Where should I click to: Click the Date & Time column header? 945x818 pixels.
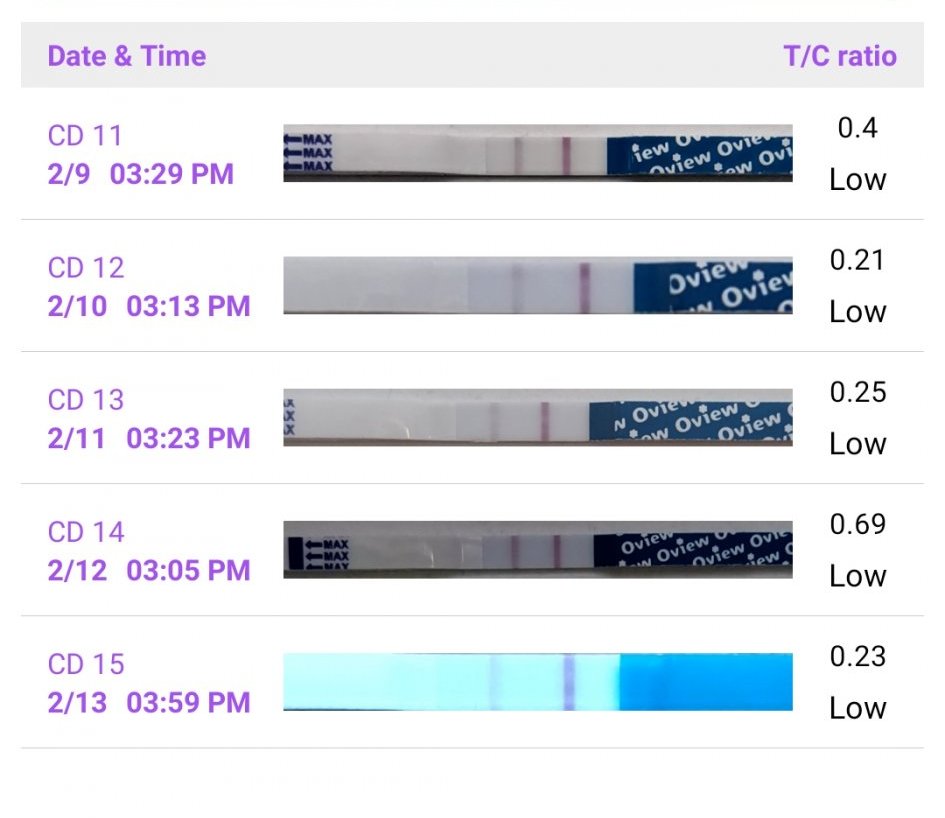pos(126,56)
